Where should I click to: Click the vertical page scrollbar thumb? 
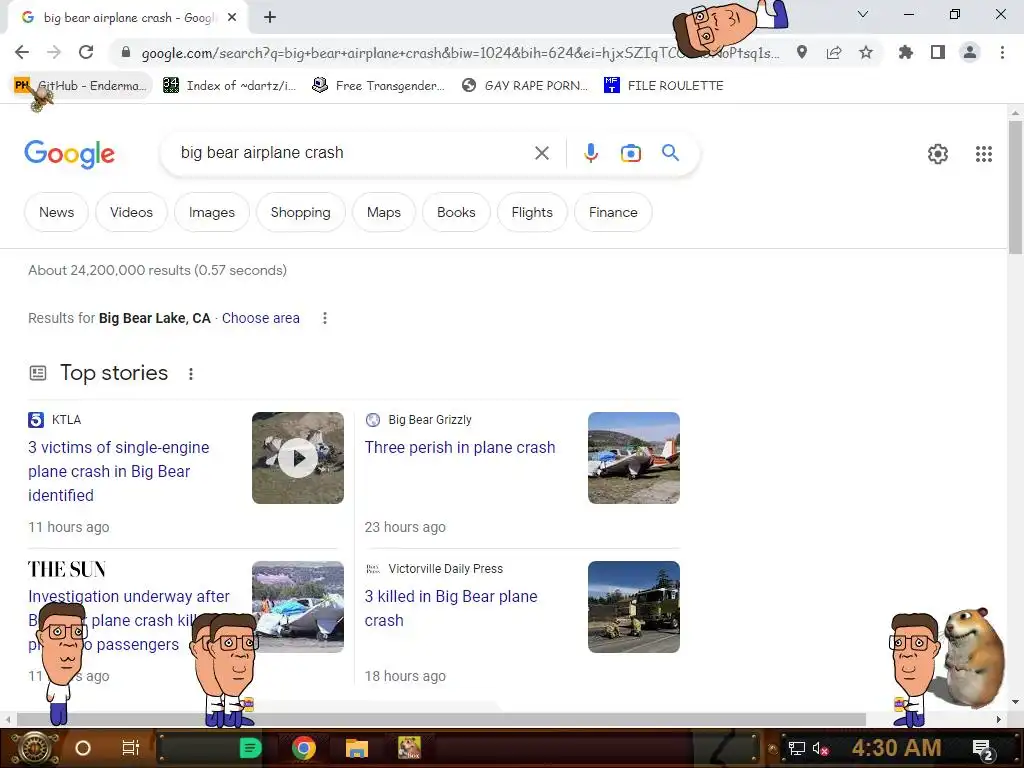(1015, 187)
